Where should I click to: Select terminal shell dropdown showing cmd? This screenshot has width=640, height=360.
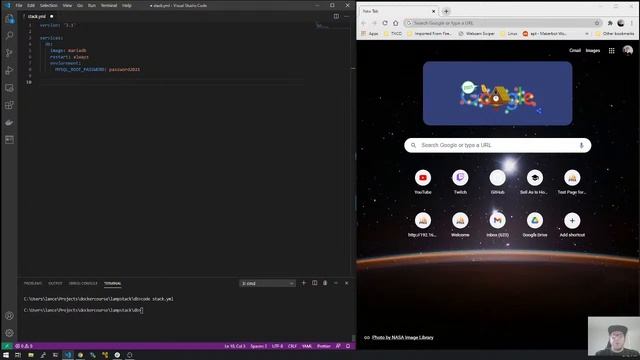(x=267, y=283)
